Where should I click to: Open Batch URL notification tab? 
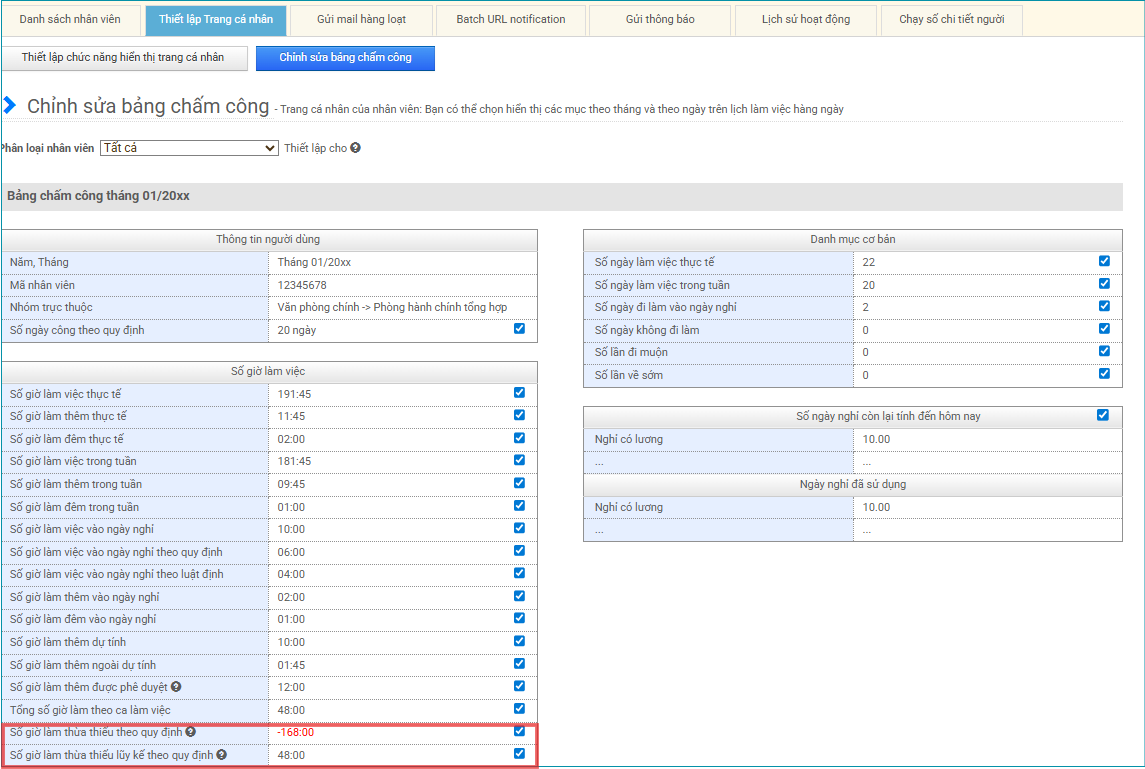pyautogui.click(x=510, y=20)
